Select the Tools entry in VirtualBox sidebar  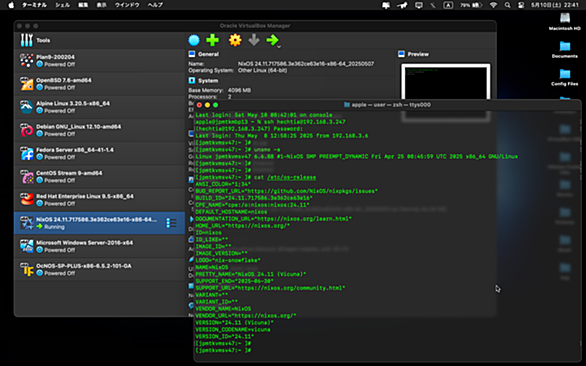click(x=99, y=40)
